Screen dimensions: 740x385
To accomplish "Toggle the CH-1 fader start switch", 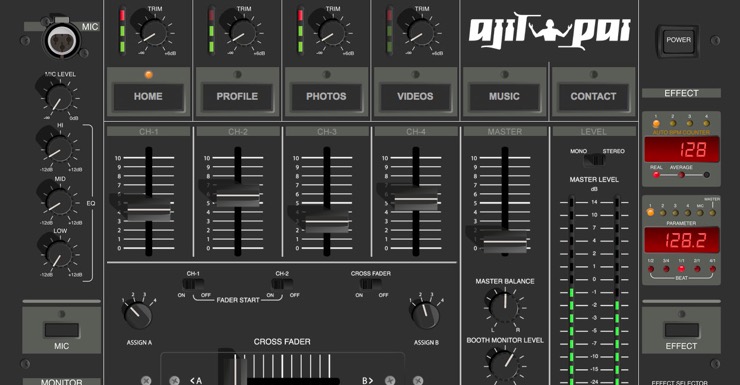I will 193,284.
